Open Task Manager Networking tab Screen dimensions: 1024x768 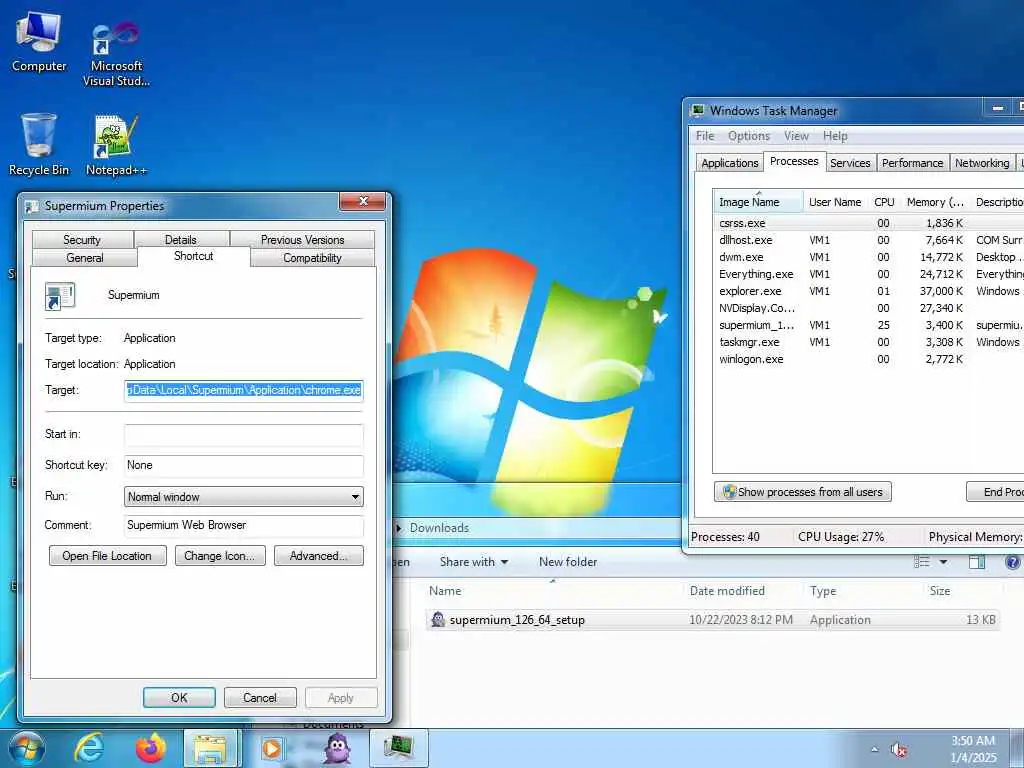point(982,163)
